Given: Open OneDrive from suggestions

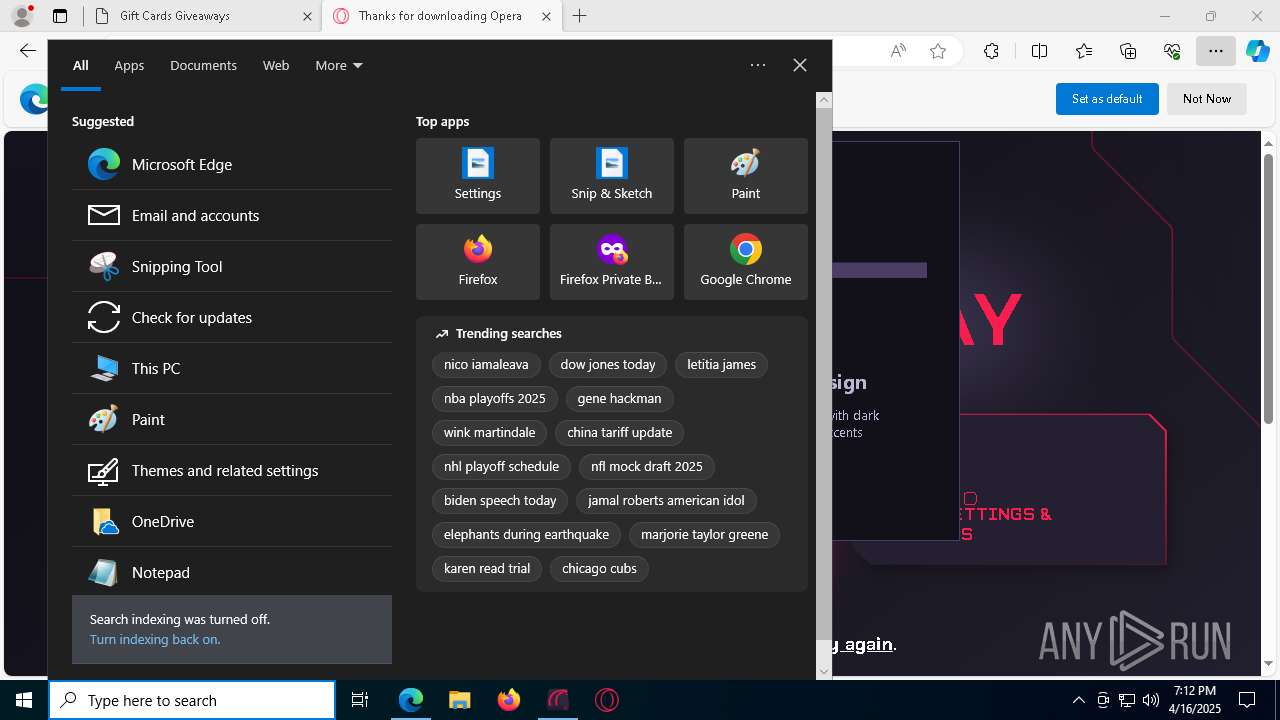Looking at the screenshot, I should click(232, 521).
